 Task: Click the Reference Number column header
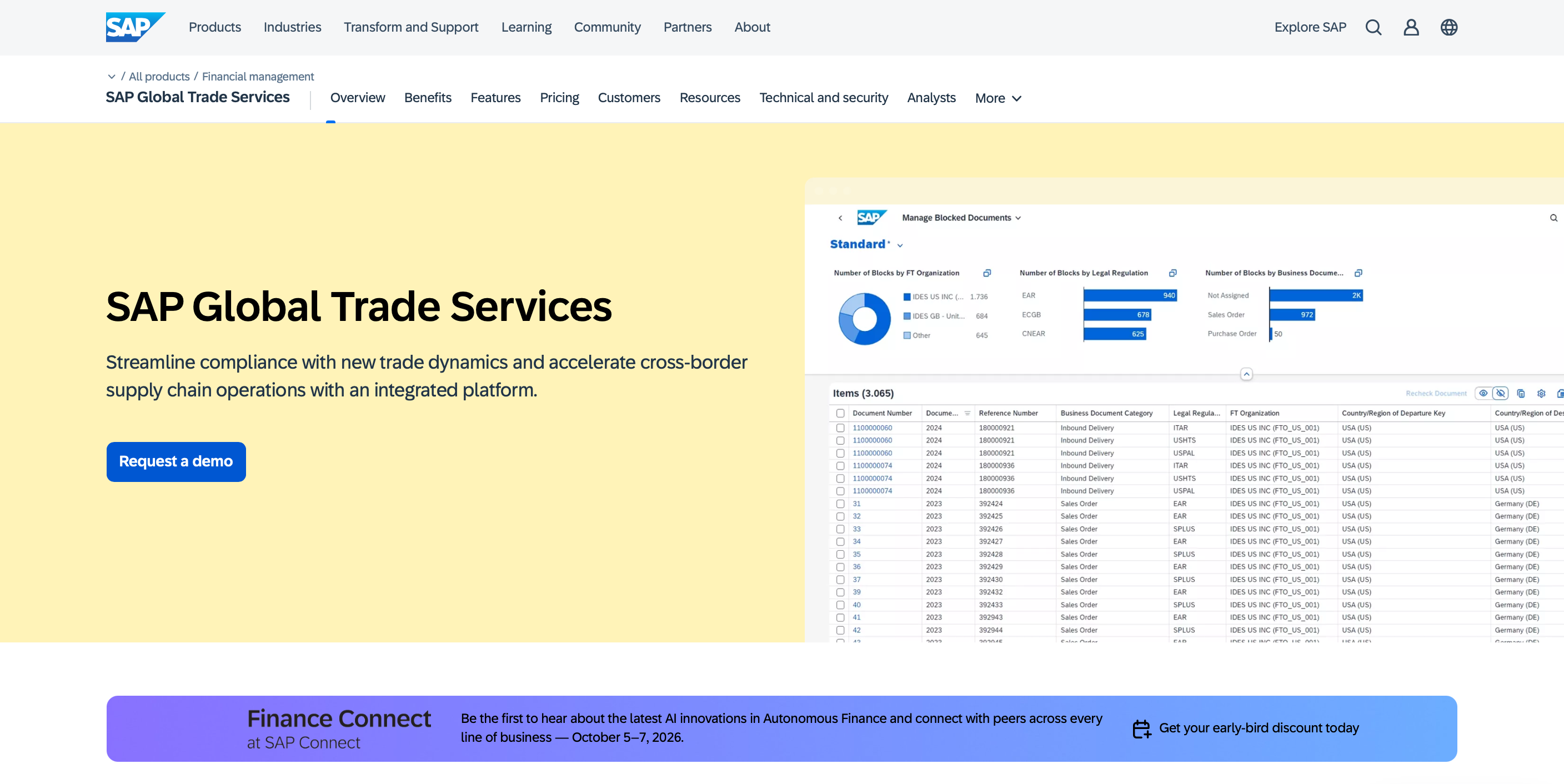point(1008,413)
